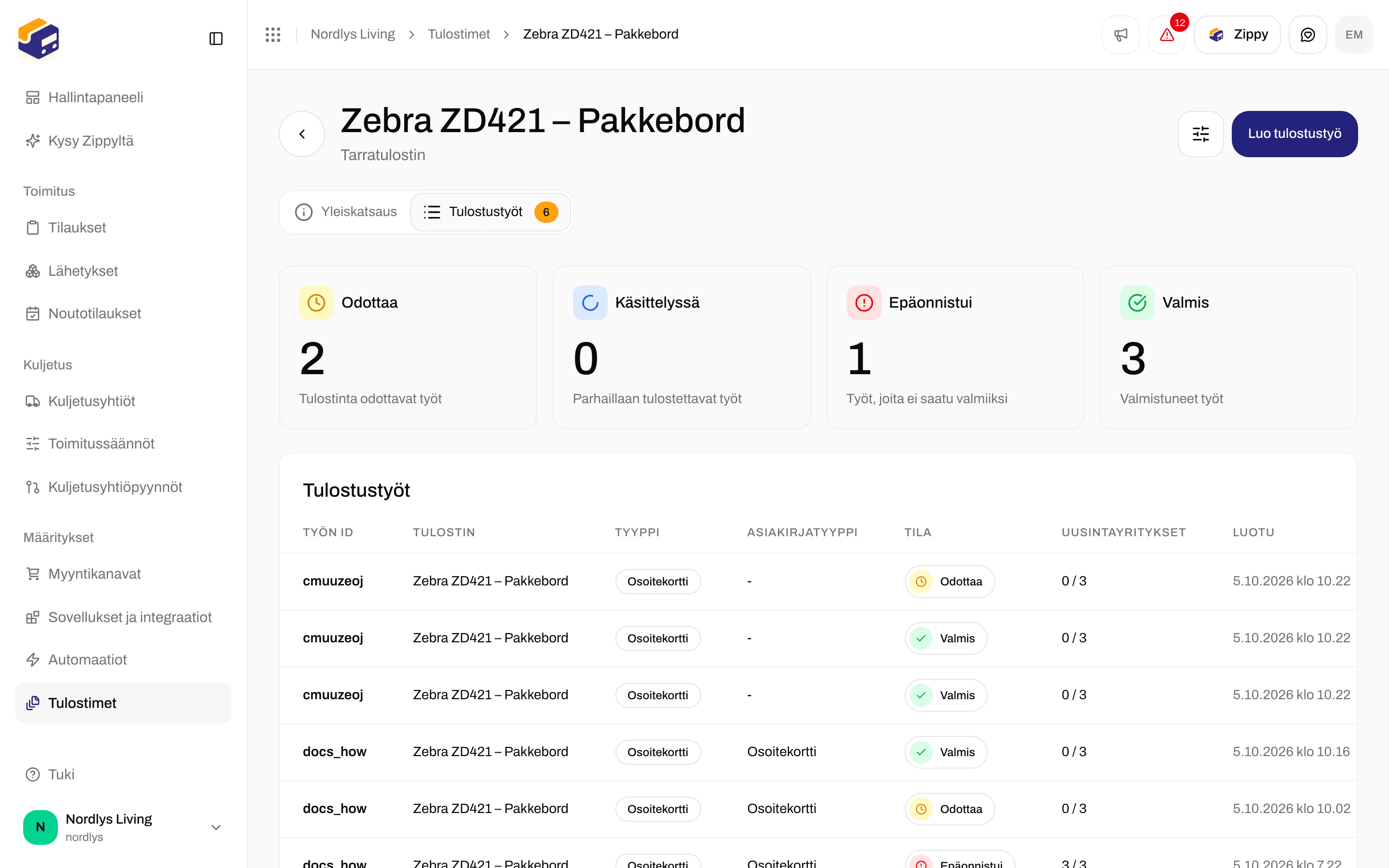Viewport: 1389px width, 868px height.
Task: Open Kuljetusyhtiöt page
Action: click(x=123, y=401)
